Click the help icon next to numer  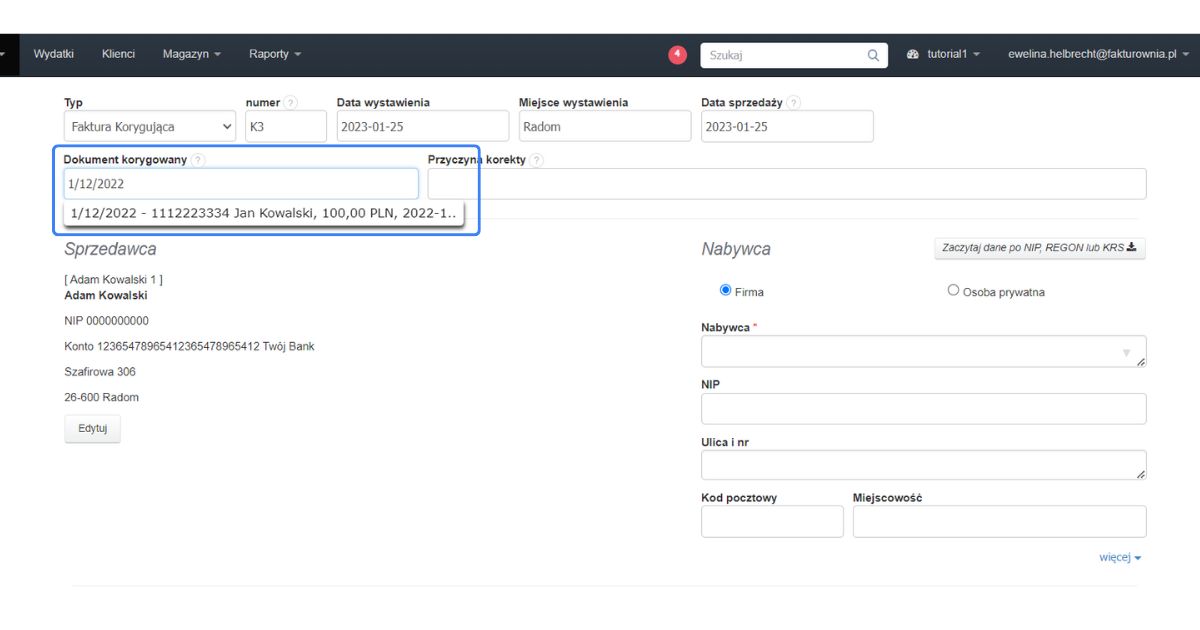click(x=290, y=103)
